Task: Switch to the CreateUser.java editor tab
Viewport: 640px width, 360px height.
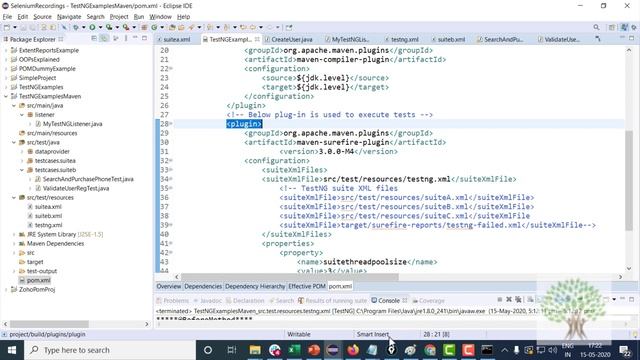Action: click(291, 40)
